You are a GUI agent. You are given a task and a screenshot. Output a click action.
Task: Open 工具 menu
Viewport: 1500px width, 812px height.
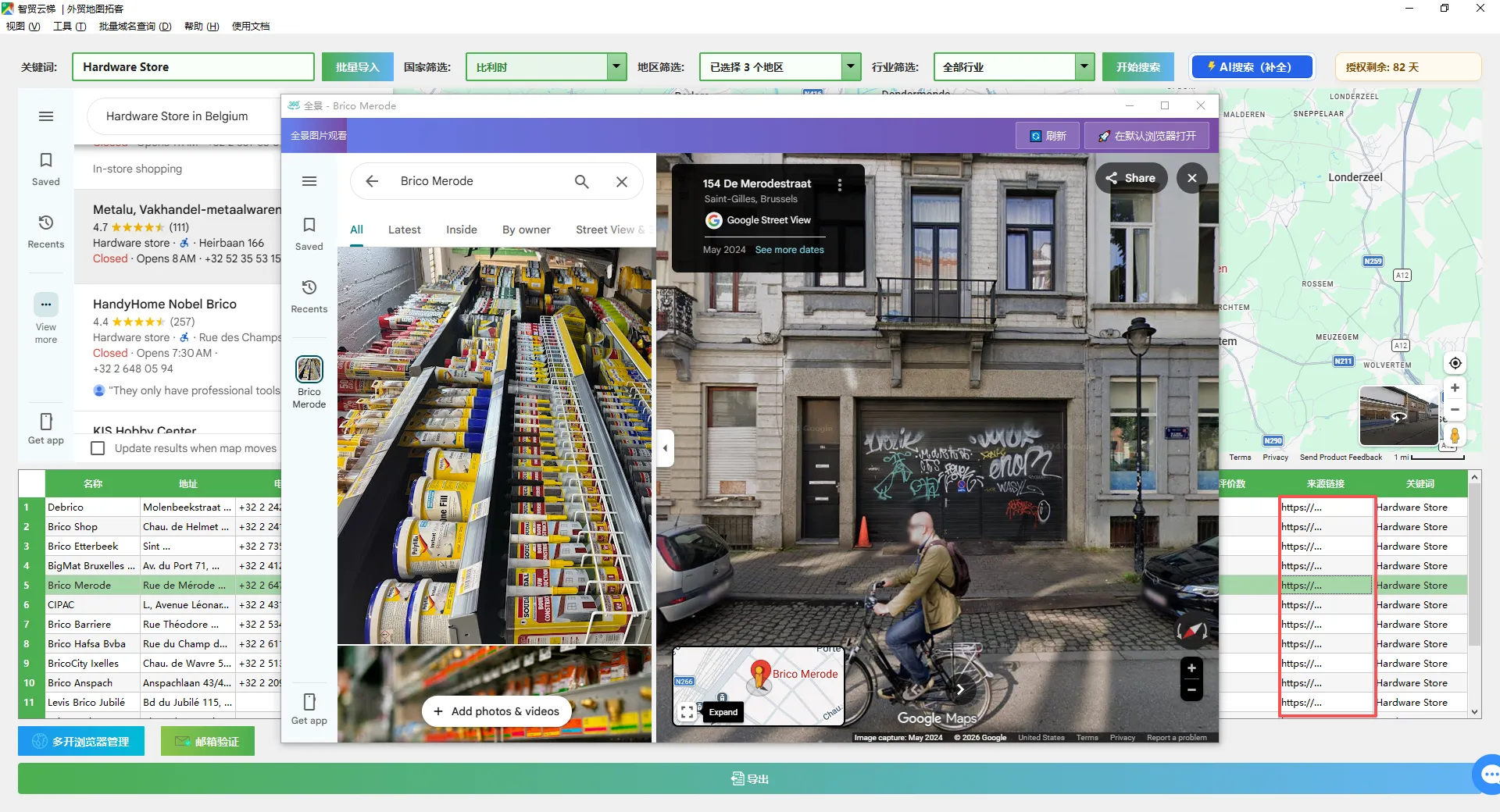(70, 26)
